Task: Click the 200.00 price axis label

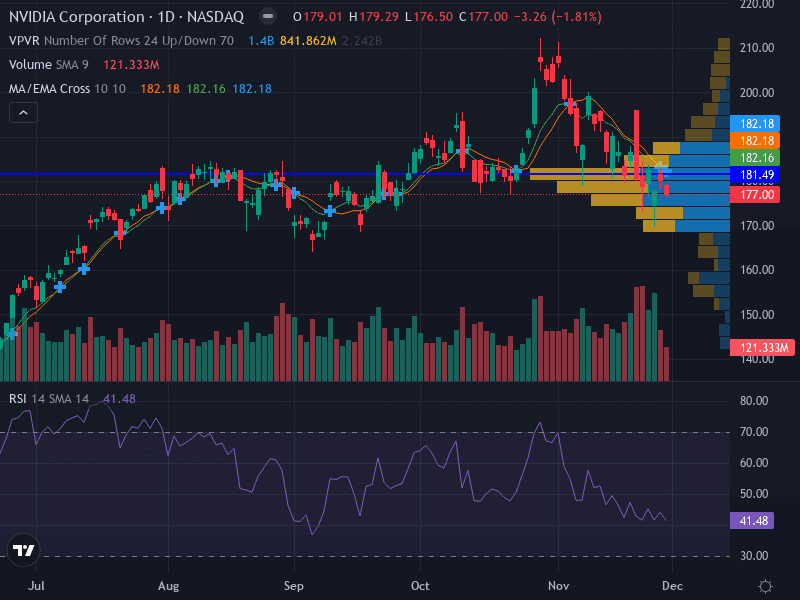Action: point(757,93)
